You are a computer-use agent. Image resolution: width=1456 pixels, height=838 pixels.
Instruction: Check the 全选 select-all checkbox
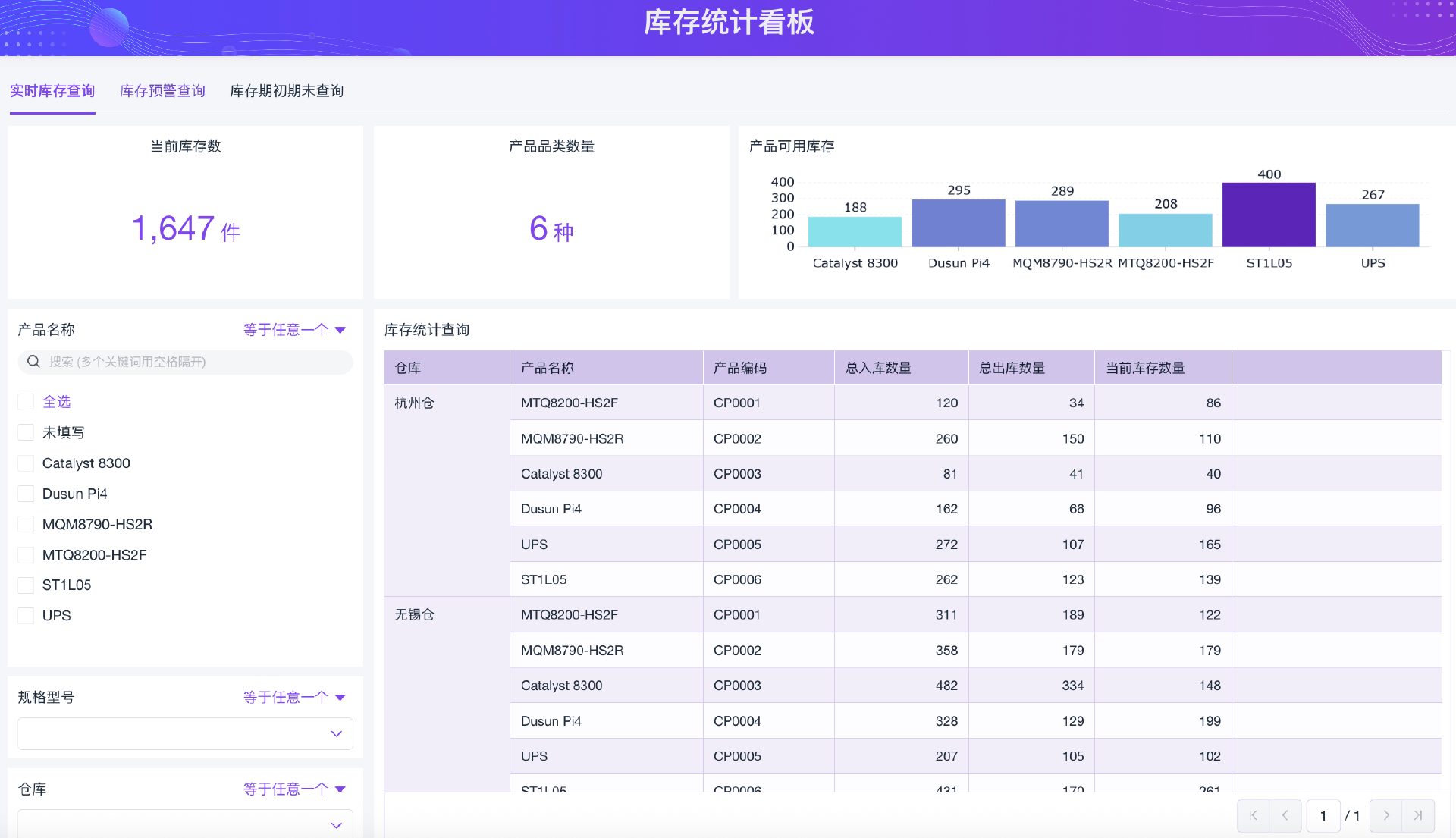(x=26, y=402)
